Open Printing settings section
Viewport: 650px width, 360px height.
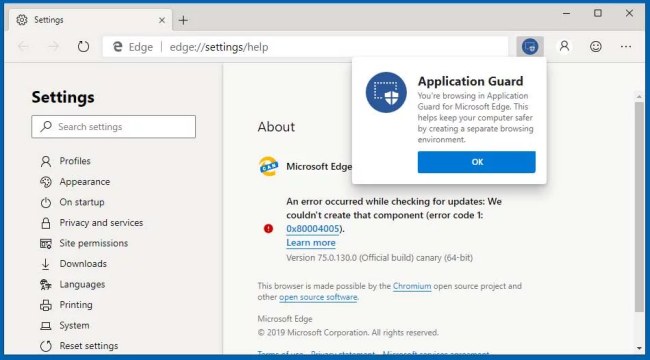[x=76, y=305]
